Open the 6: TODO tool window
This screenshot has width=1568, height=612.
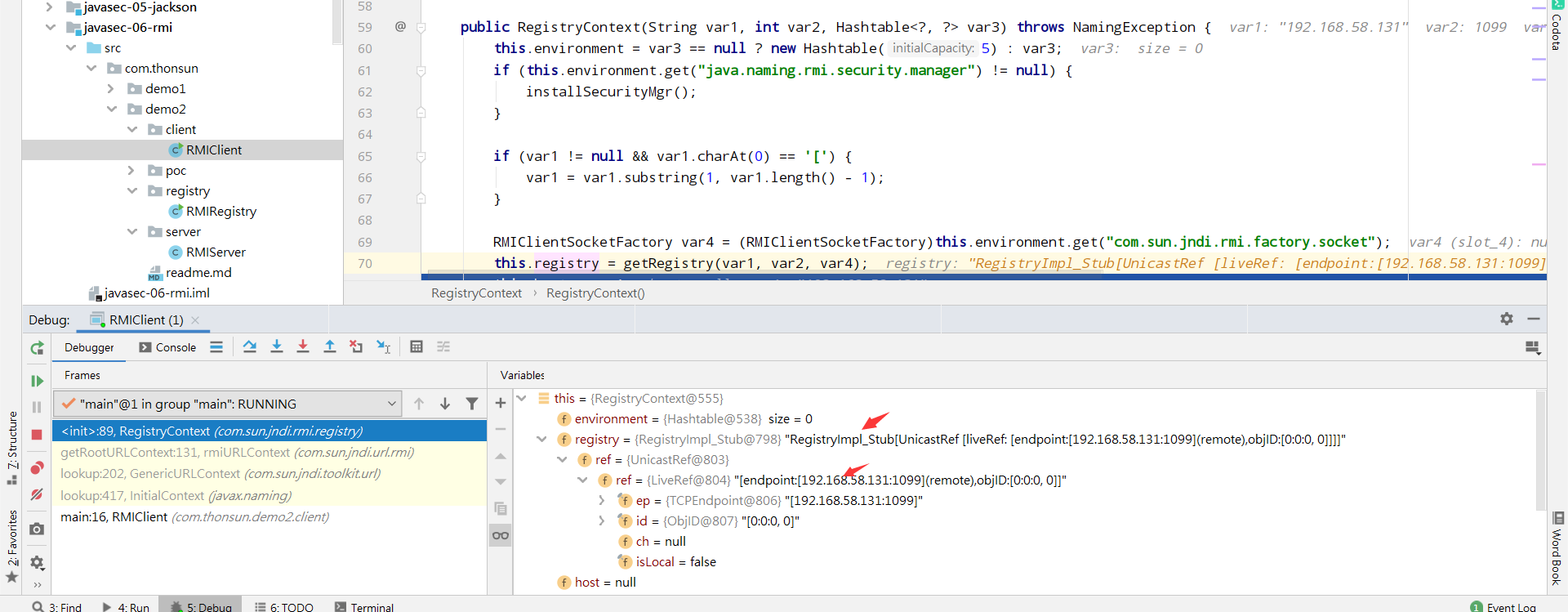(x=283, y=606)
